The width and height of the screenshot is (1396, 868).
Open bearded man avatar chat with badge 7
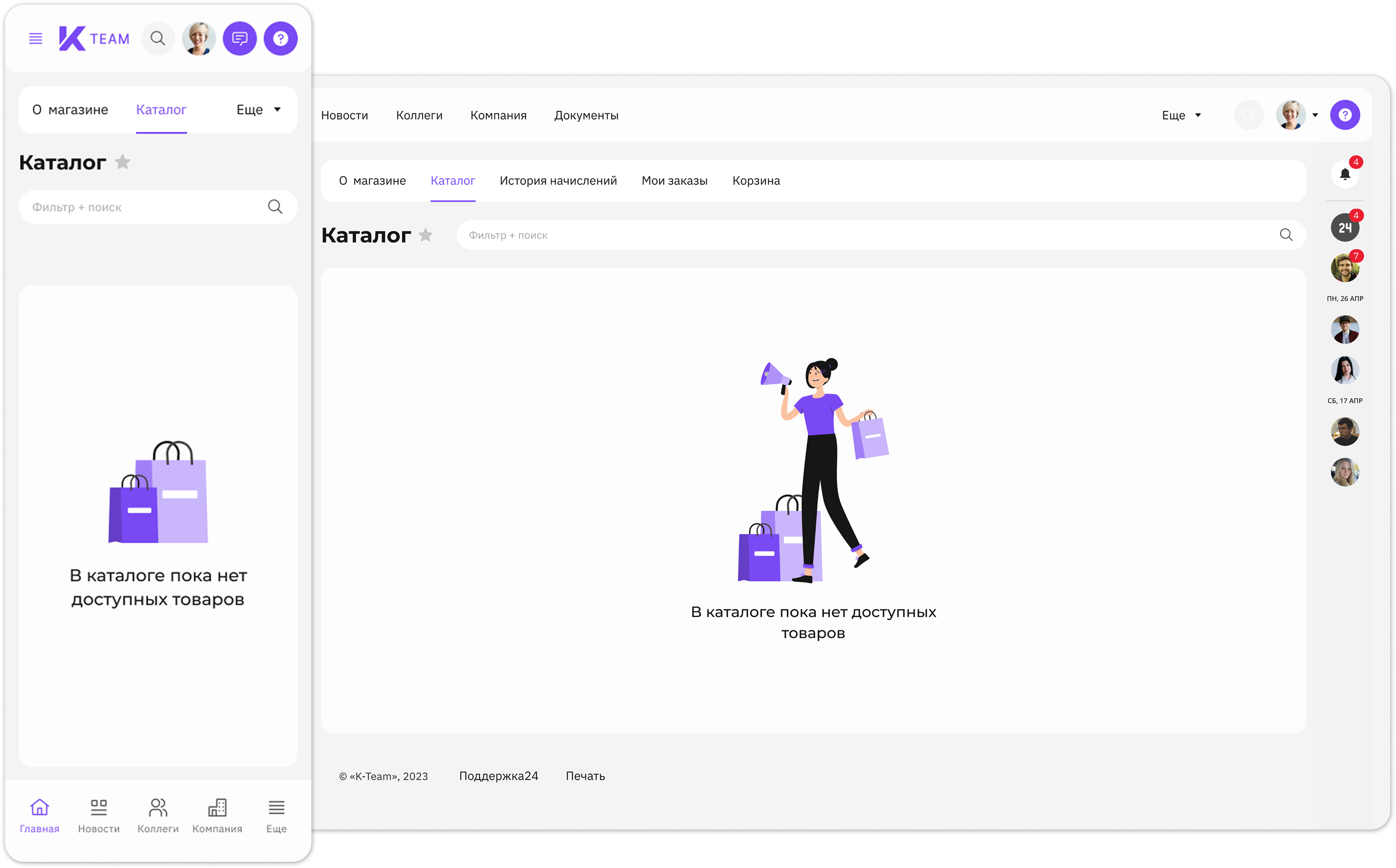[1345, 268]
